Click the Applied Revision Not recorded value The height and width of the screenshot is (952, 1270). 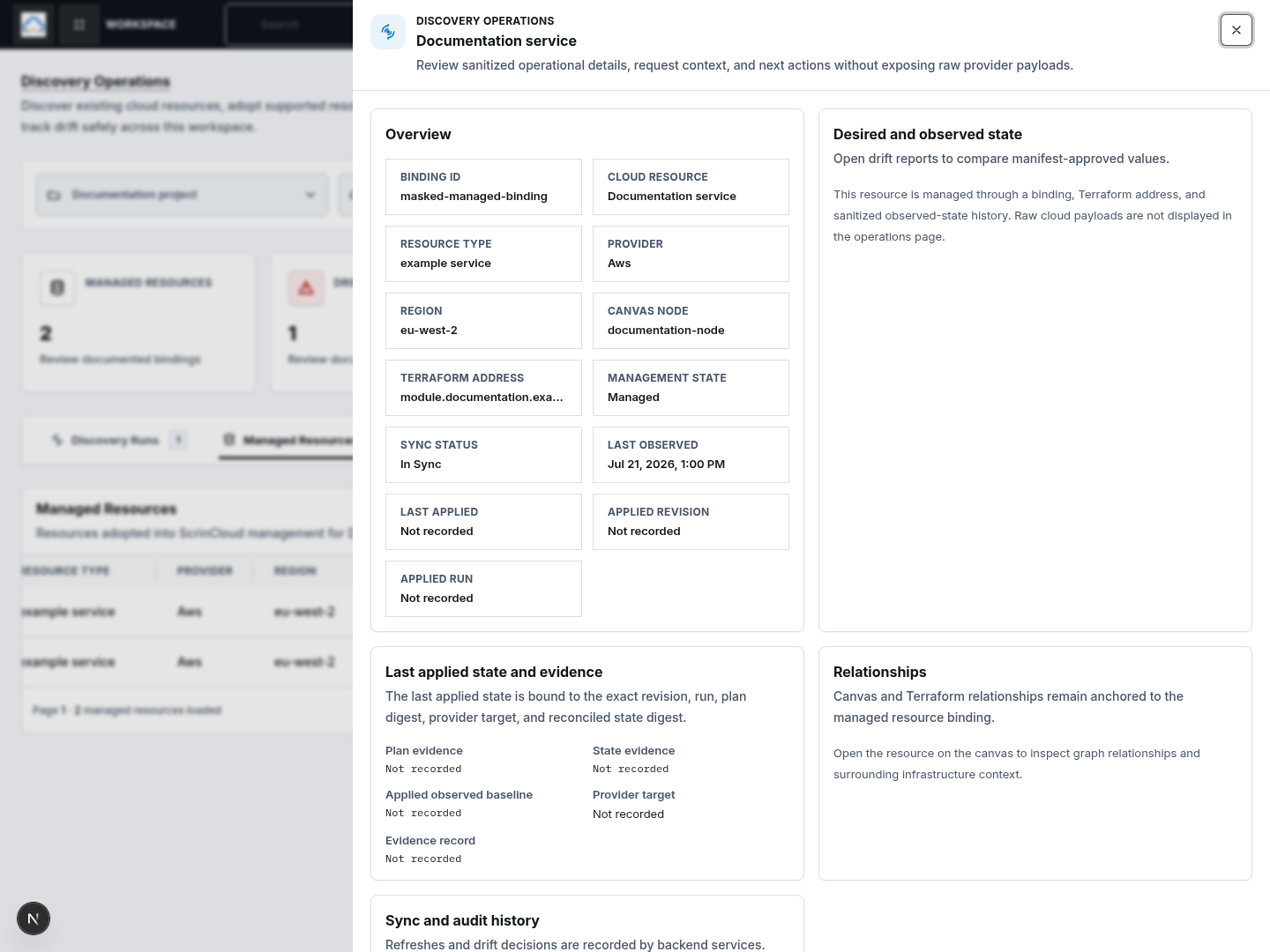pos(644,532)
